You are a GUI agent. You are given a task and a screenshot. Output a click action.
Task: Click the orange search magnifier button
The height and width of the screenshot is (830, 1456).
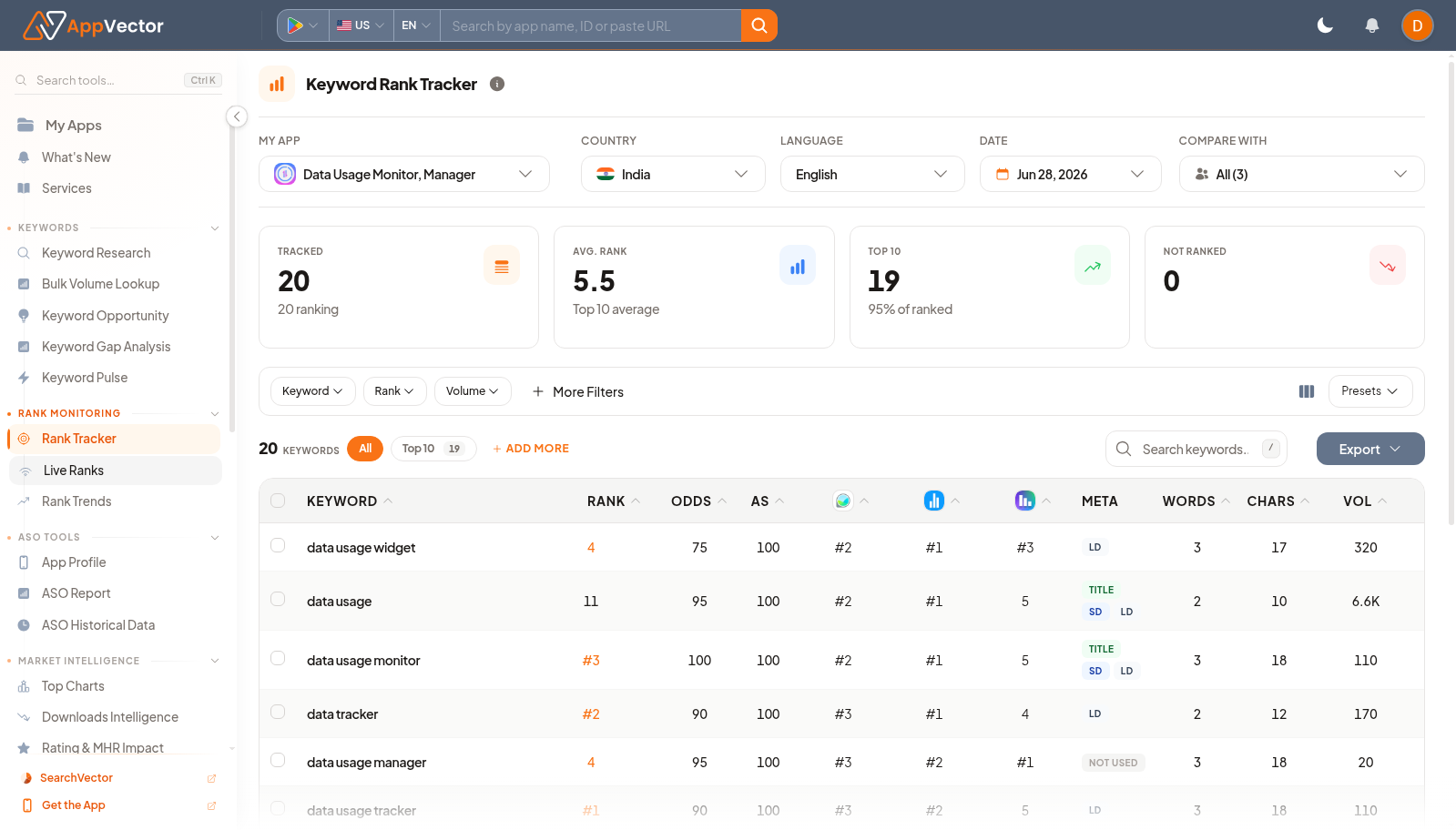point(759,25)
